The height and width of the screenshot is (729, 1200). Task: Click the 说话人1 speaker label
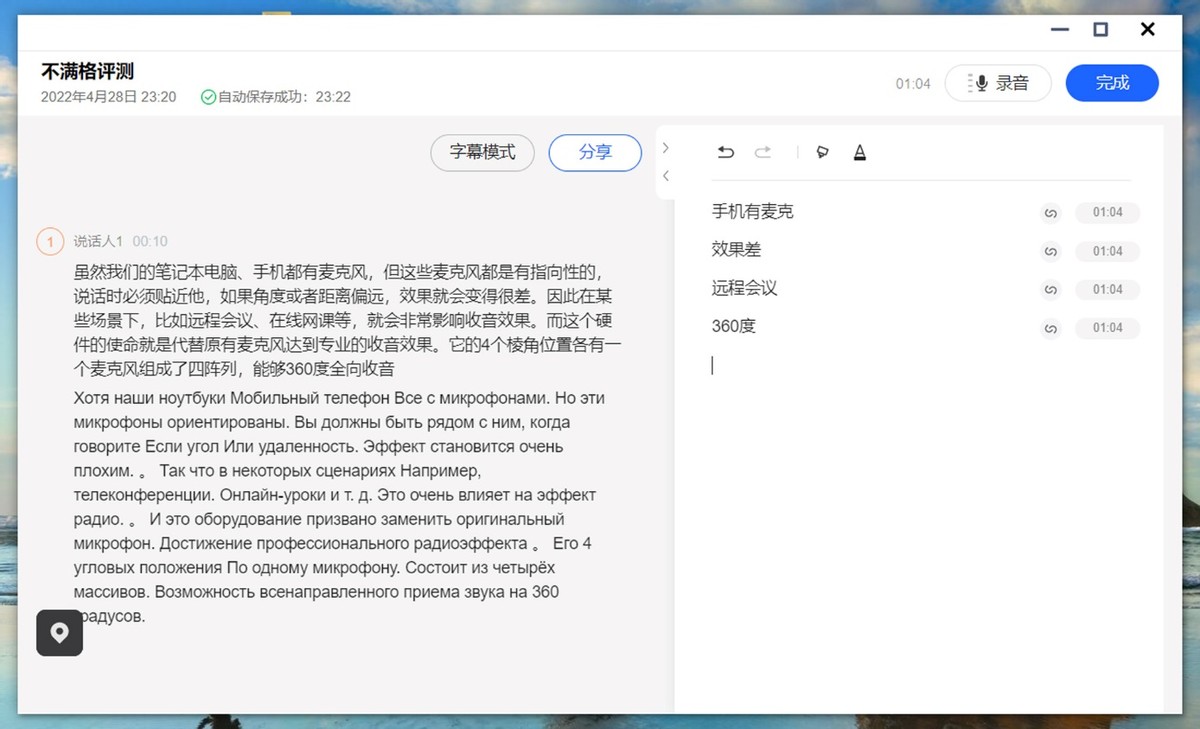(x=98, y=241)
